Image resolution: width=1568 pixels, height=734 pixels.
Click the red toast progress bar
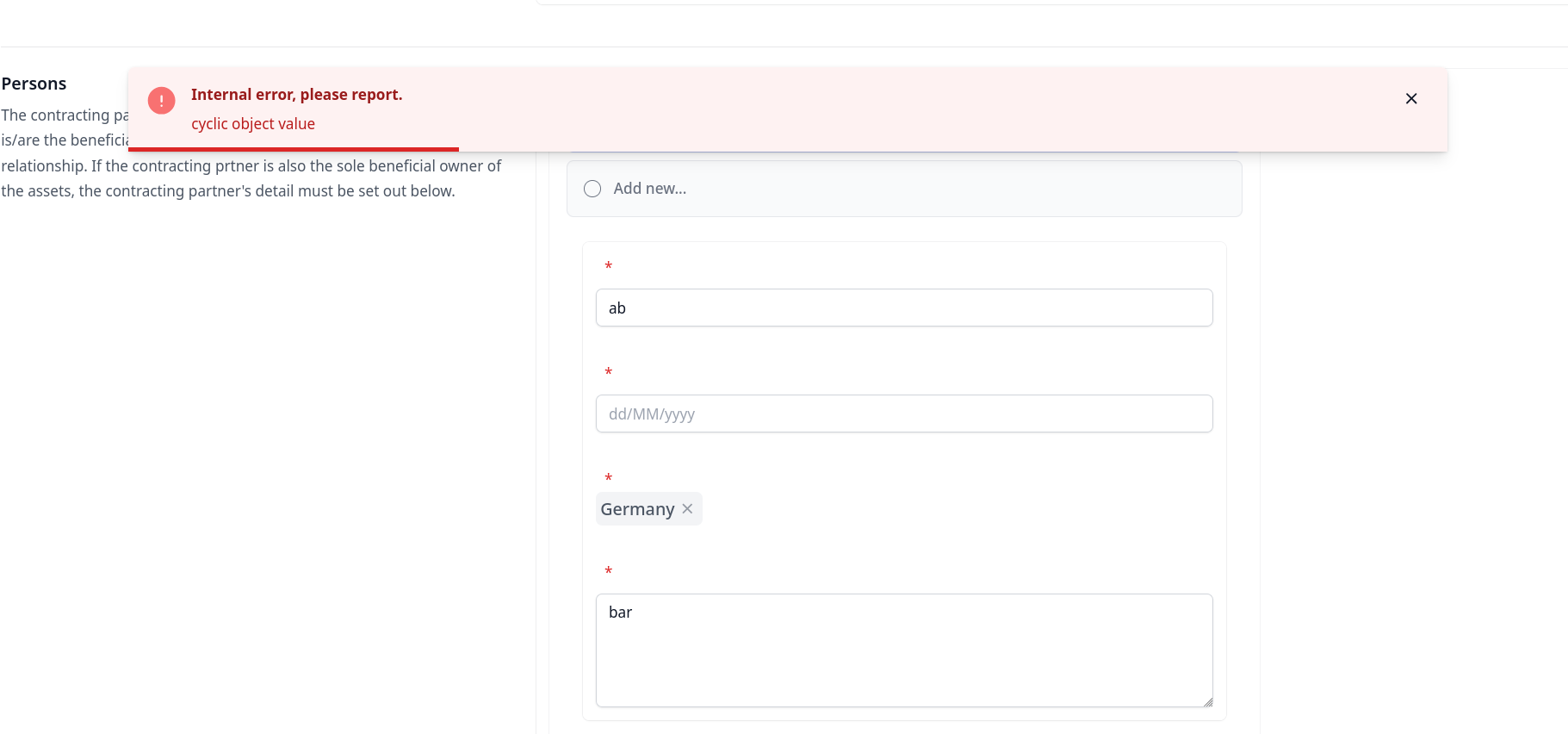293,149
